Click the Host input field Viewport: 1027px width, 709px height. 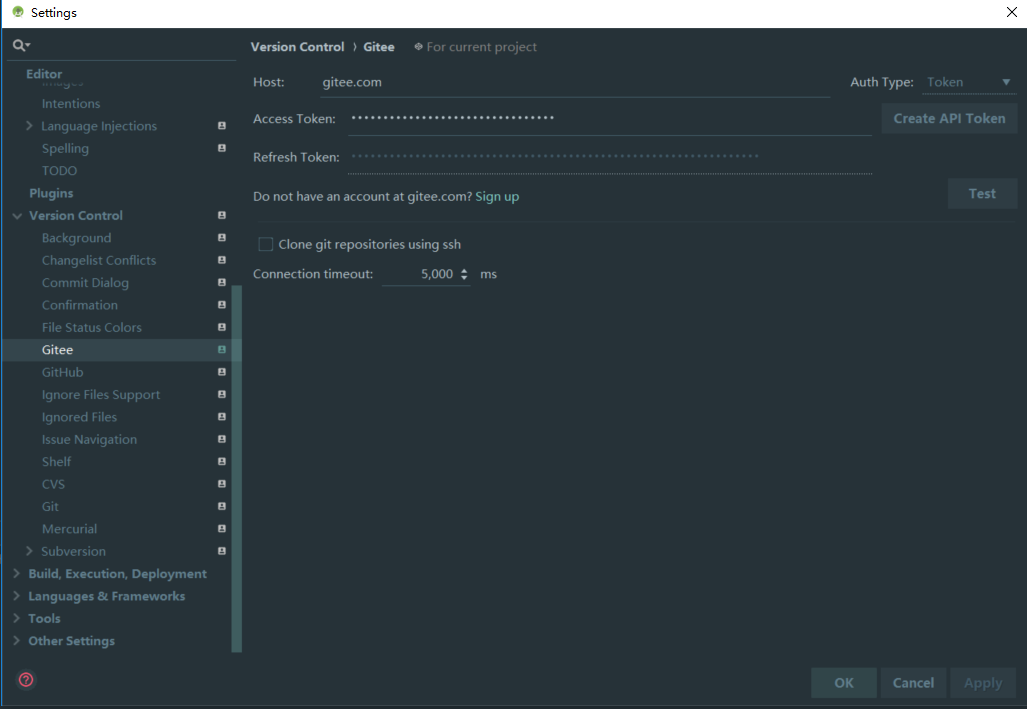click(575, 83)
